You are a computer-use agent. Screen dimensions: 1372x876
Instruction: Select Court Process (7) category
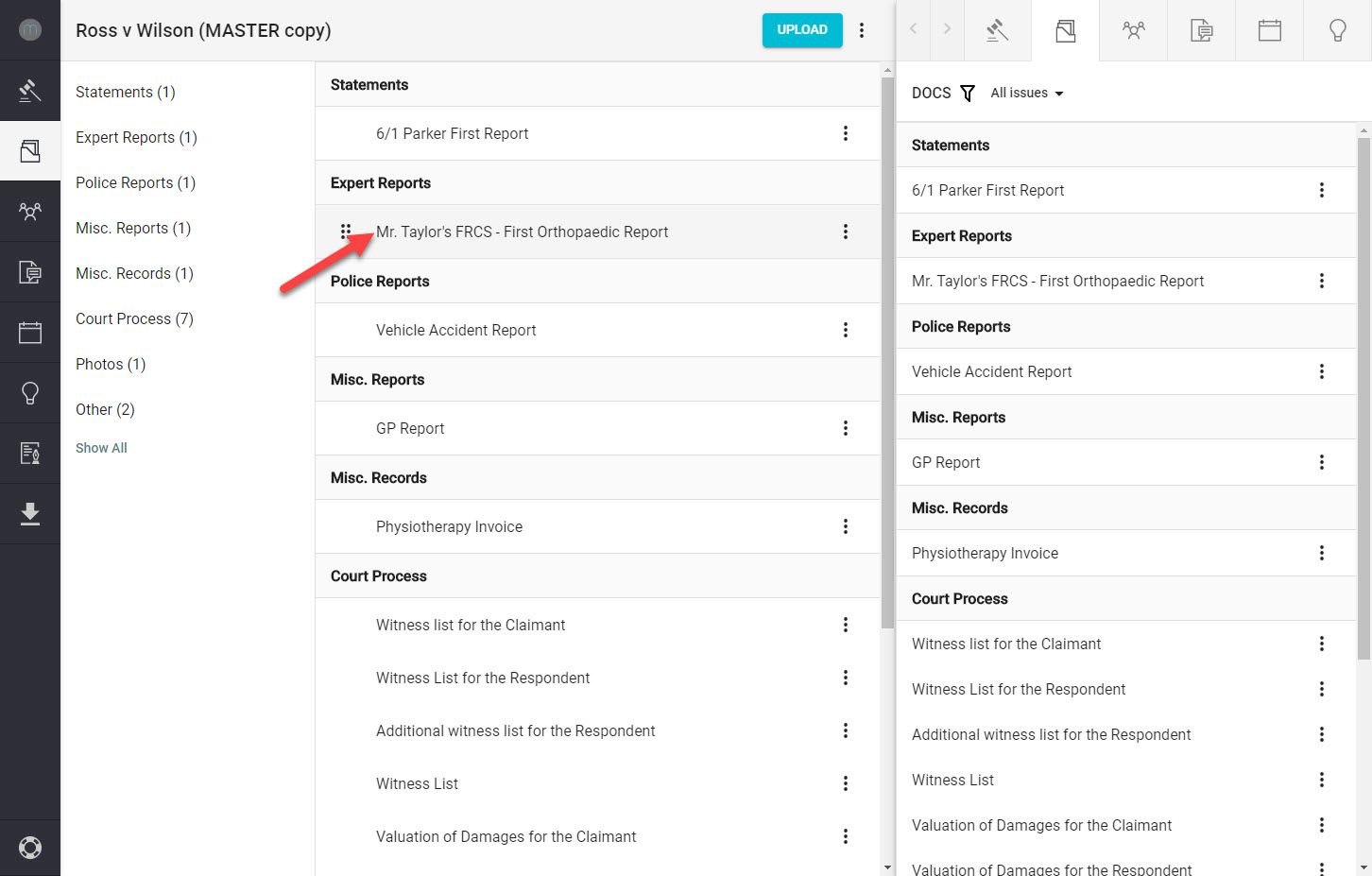(134, 318)
